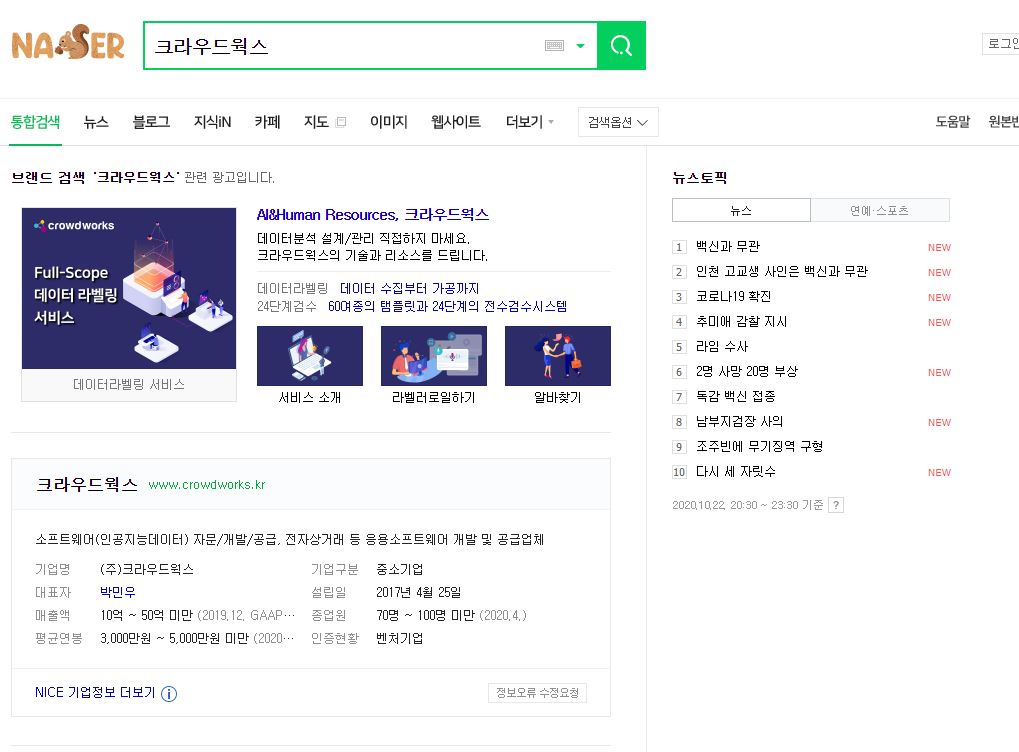Open the 도움말 link

(953, 122)
